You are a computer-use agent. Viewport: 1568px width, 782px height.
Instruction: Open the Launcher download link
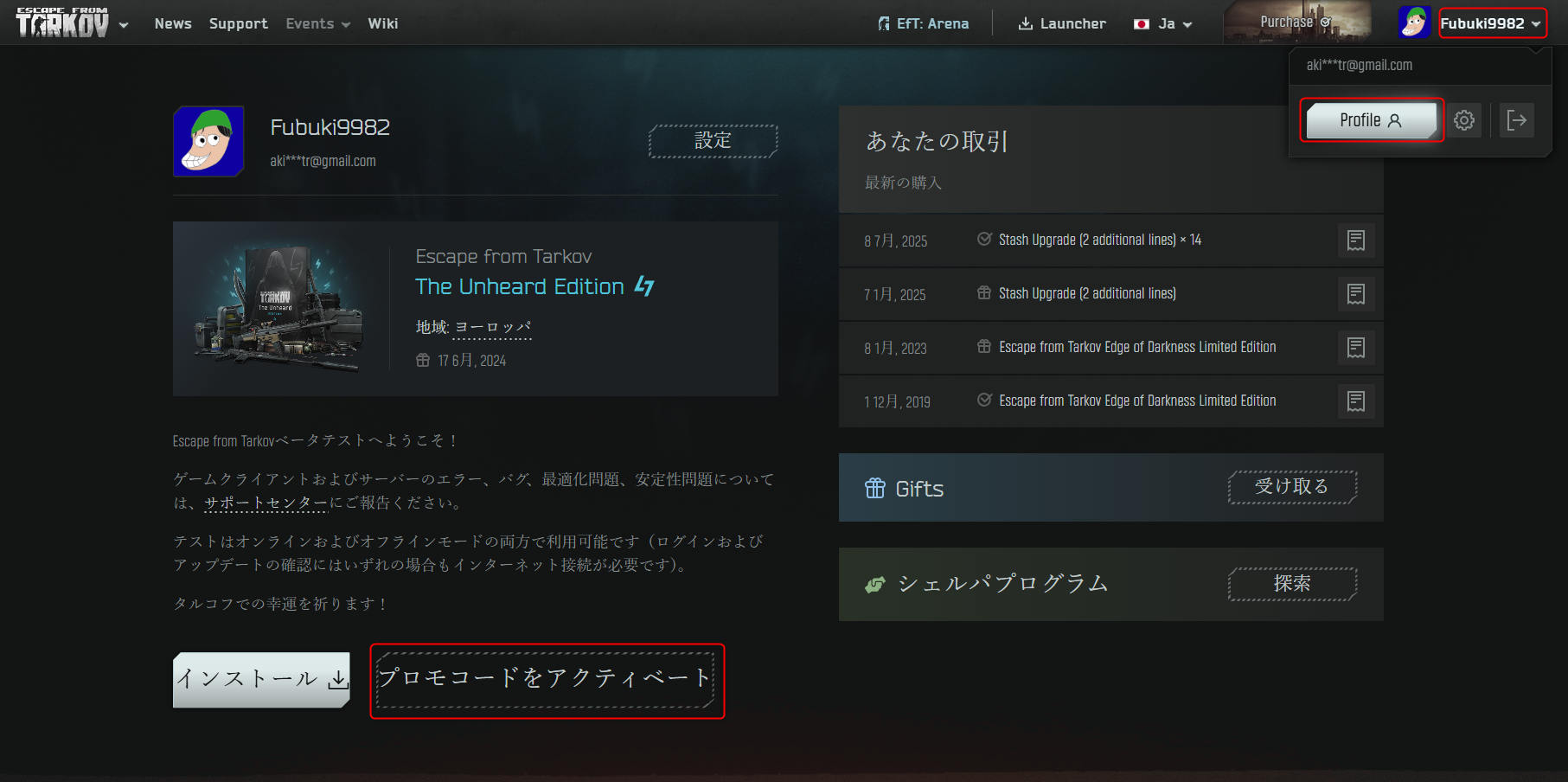point(1062,23)
